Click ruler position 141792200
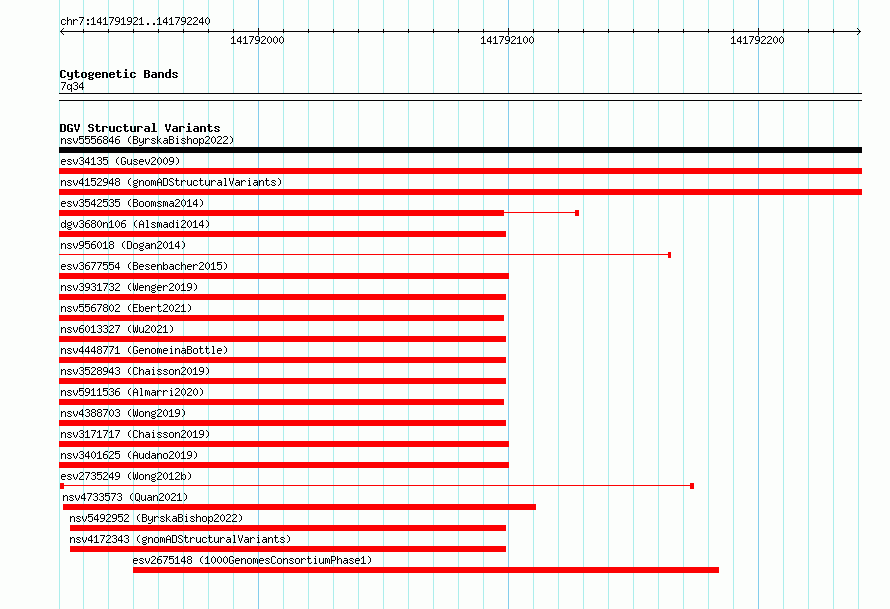 click(757, 40)
